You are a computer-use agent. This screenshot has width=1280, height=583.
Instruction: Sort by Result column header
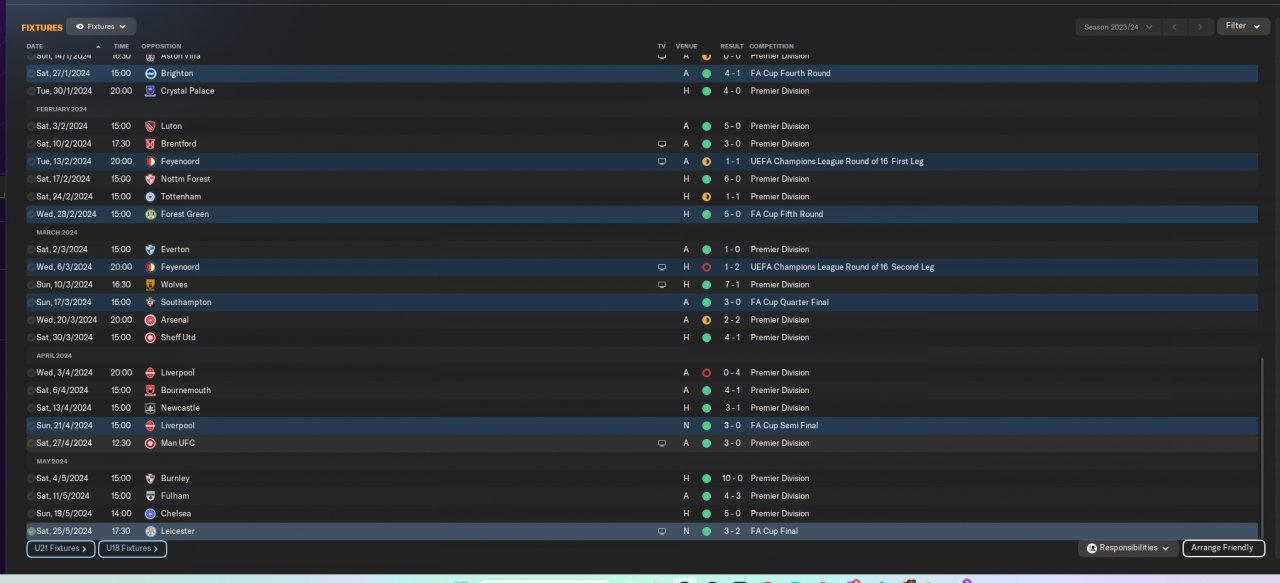pyautogui.click(x=732, y=46)
